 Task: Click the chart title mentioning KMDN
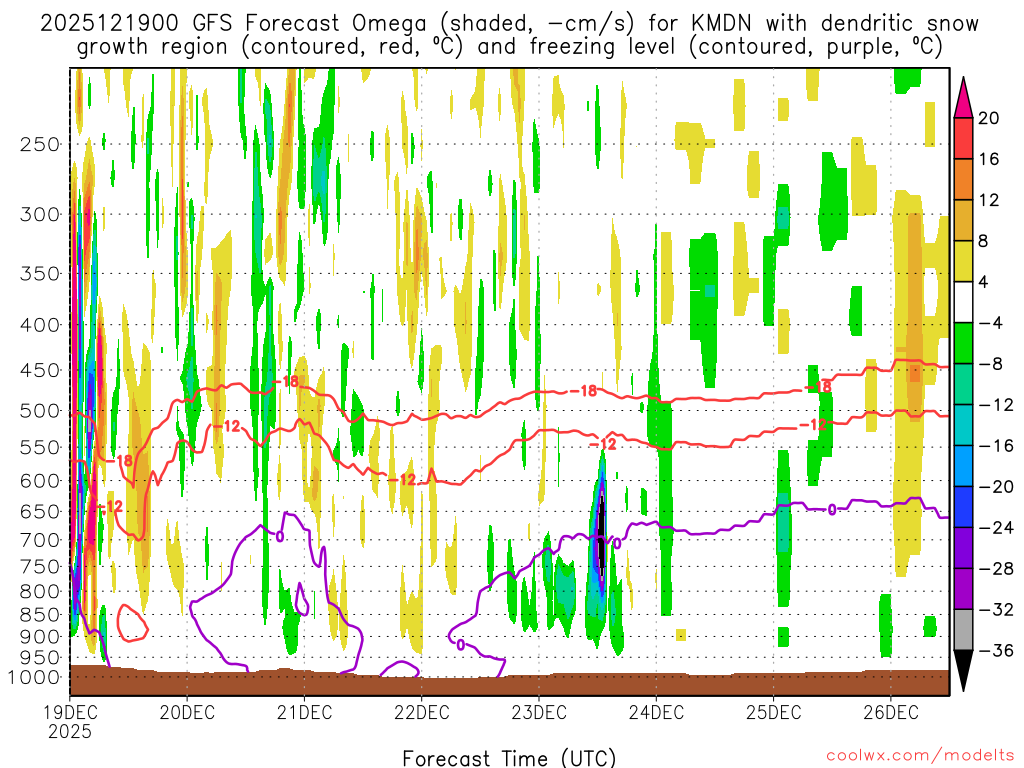point(509,24)
